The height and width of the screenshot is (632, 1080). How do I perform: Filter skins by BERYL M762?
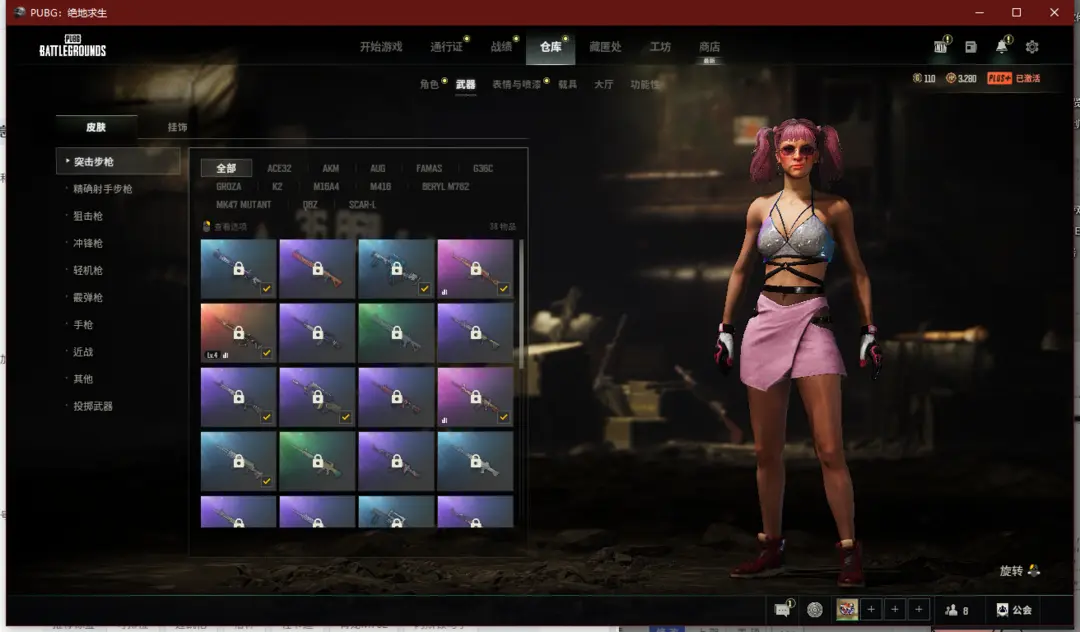pos(446,187)
